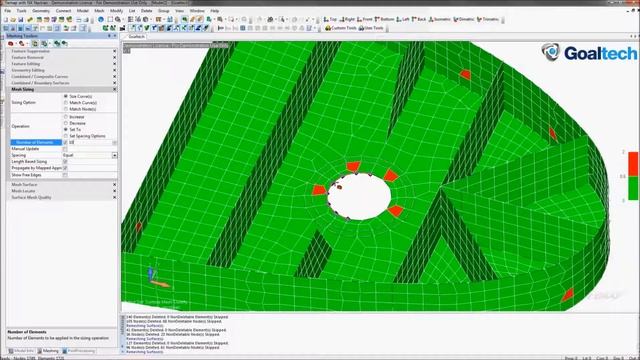Toggle Propagate by Mapped Approach checkbox
Image resolution: width=640 pixels, height=360 pixels.
65,168
